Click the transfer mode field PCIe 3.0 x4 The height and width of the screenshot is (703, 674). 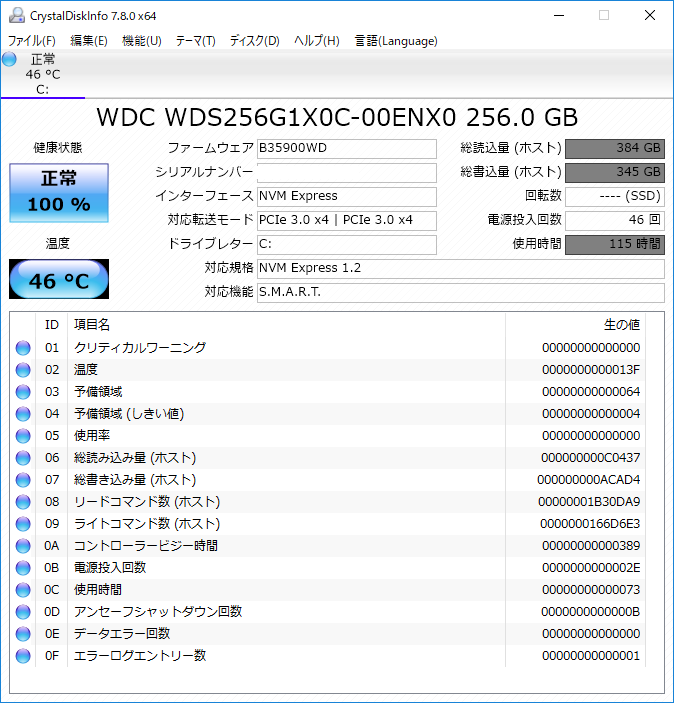(347, 220)
